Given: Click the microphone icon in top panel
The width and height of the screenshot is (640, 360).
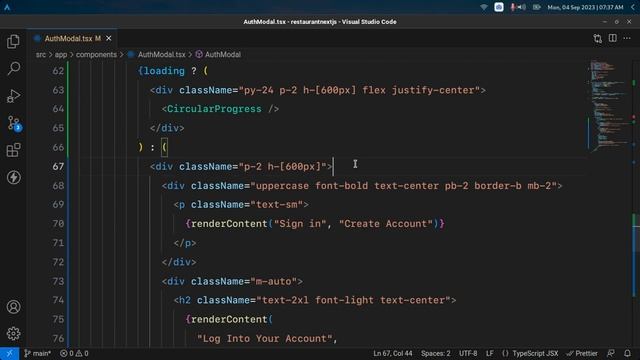Looking at the screenshot, I should [513, 7].
